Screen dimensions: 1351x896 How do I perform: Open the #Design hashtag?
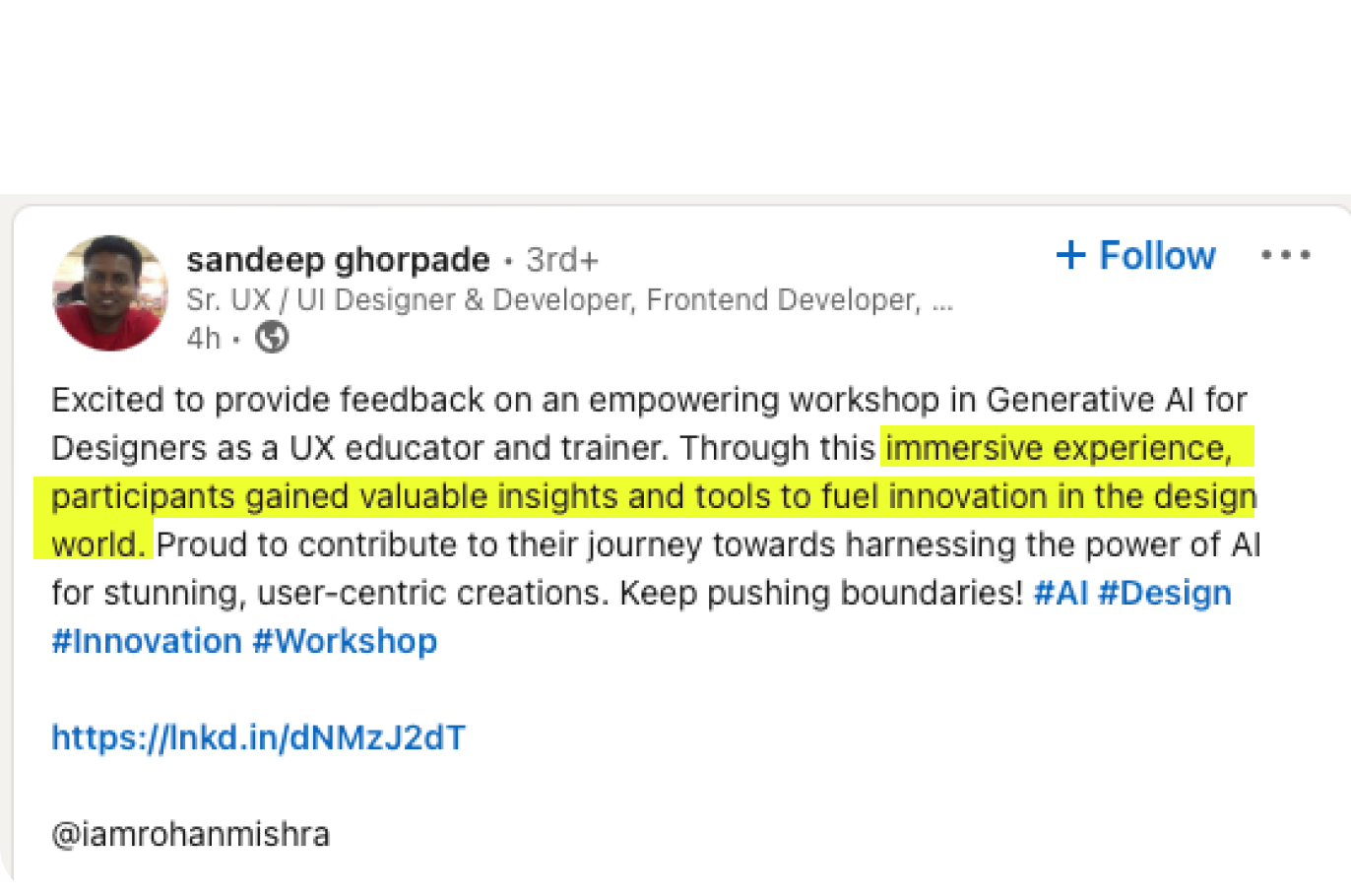point(1165,593)
